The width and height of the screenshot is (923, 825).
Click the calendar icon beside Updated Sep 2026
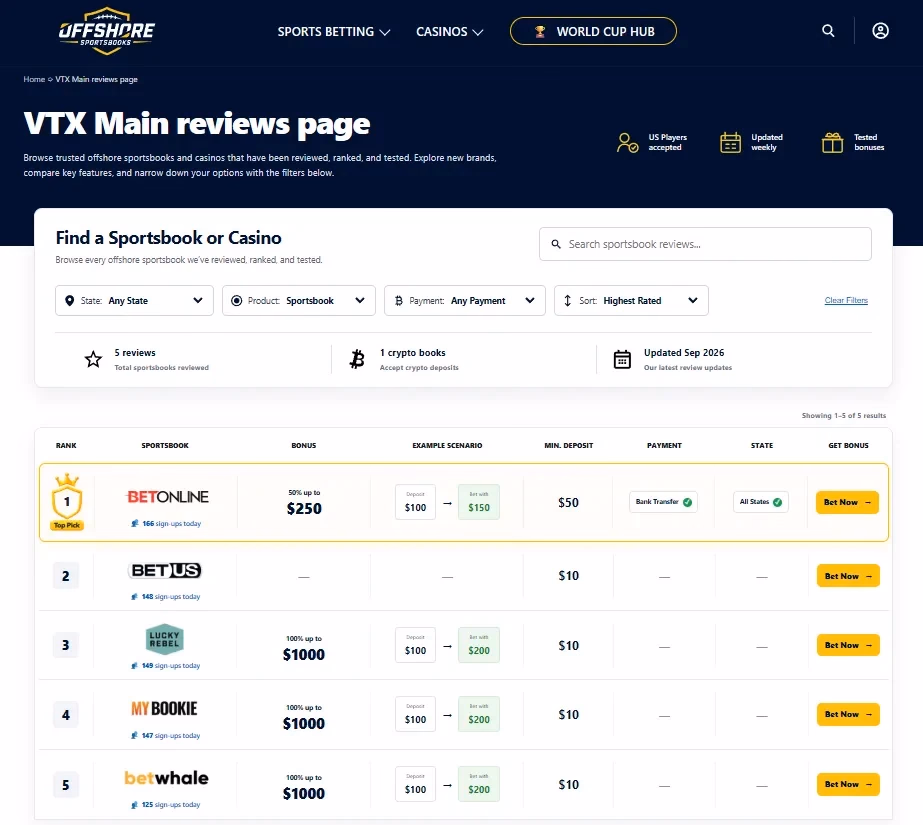tap(622, 359)
